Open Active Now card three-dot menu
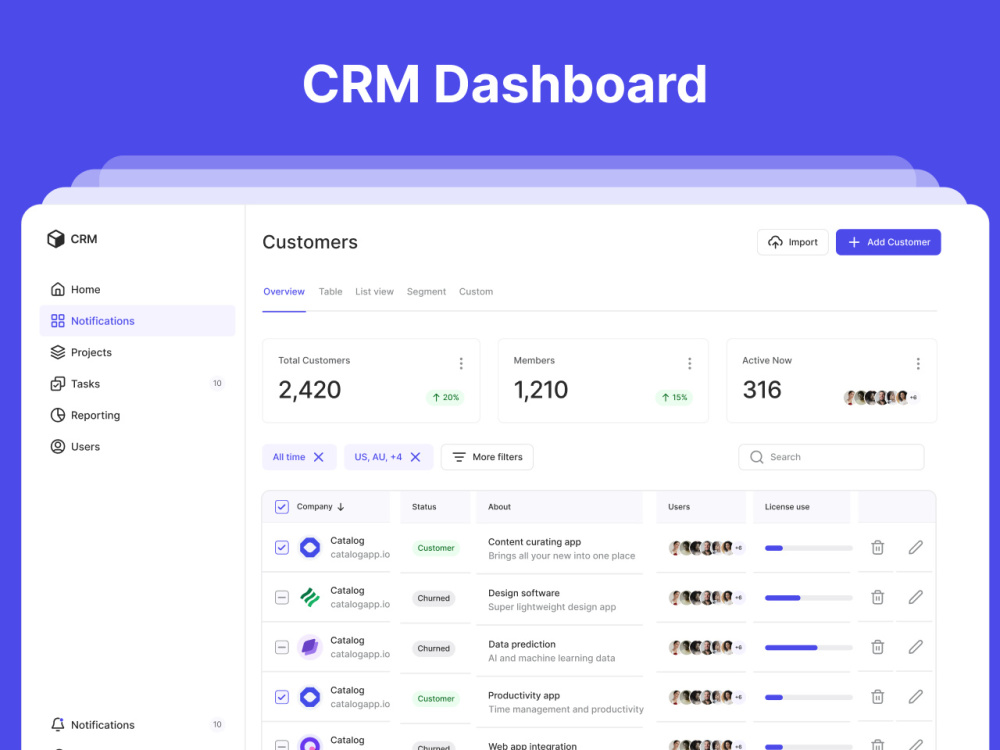 click(918, 364)
